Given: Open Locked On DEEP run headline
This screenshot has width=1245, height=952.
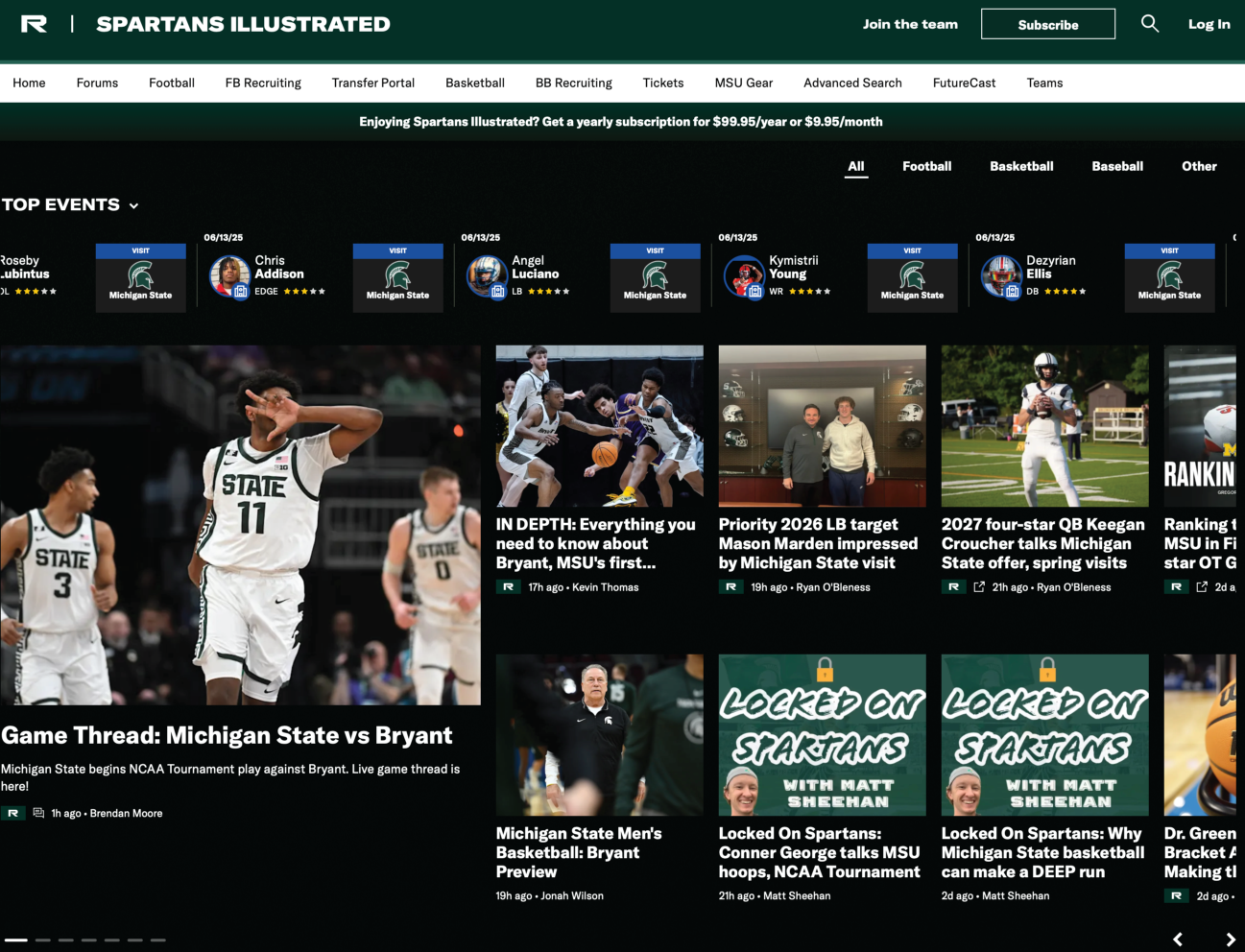Looking at the screenshot, I should 1043,852.
